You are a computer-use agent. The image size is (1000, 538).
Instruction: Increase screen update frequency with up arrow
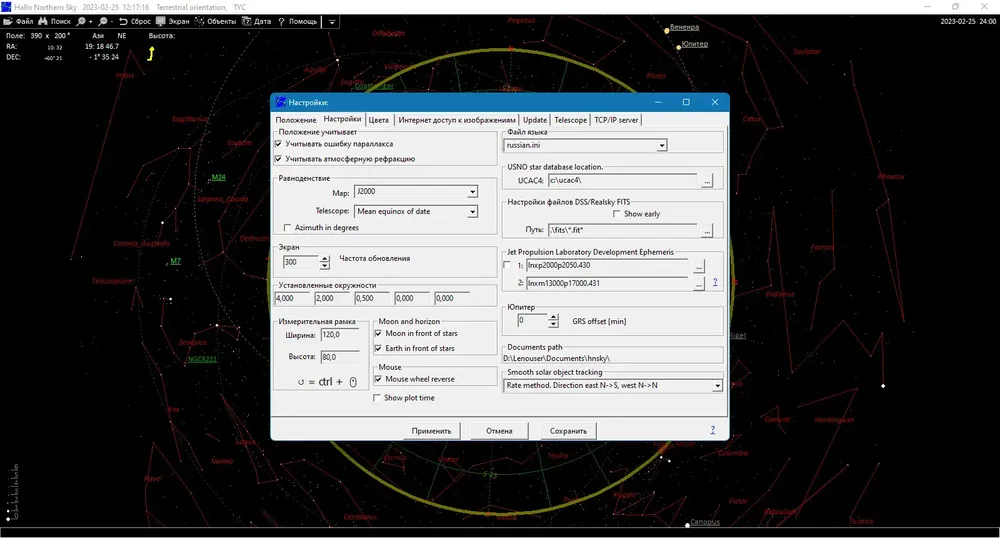325,259
